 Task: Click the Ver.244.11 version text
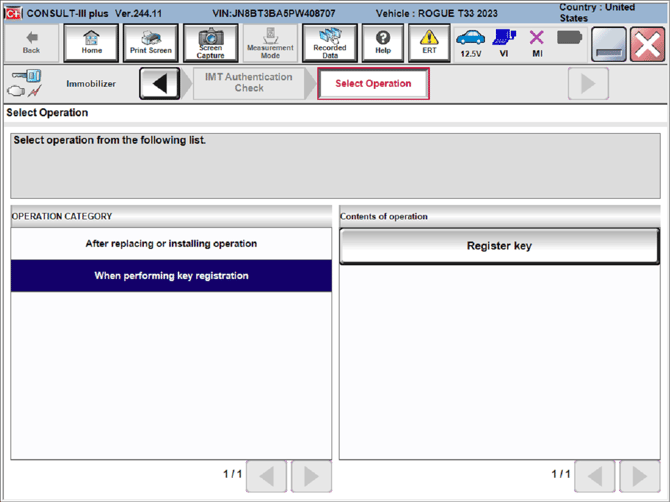tap(138, 14)
